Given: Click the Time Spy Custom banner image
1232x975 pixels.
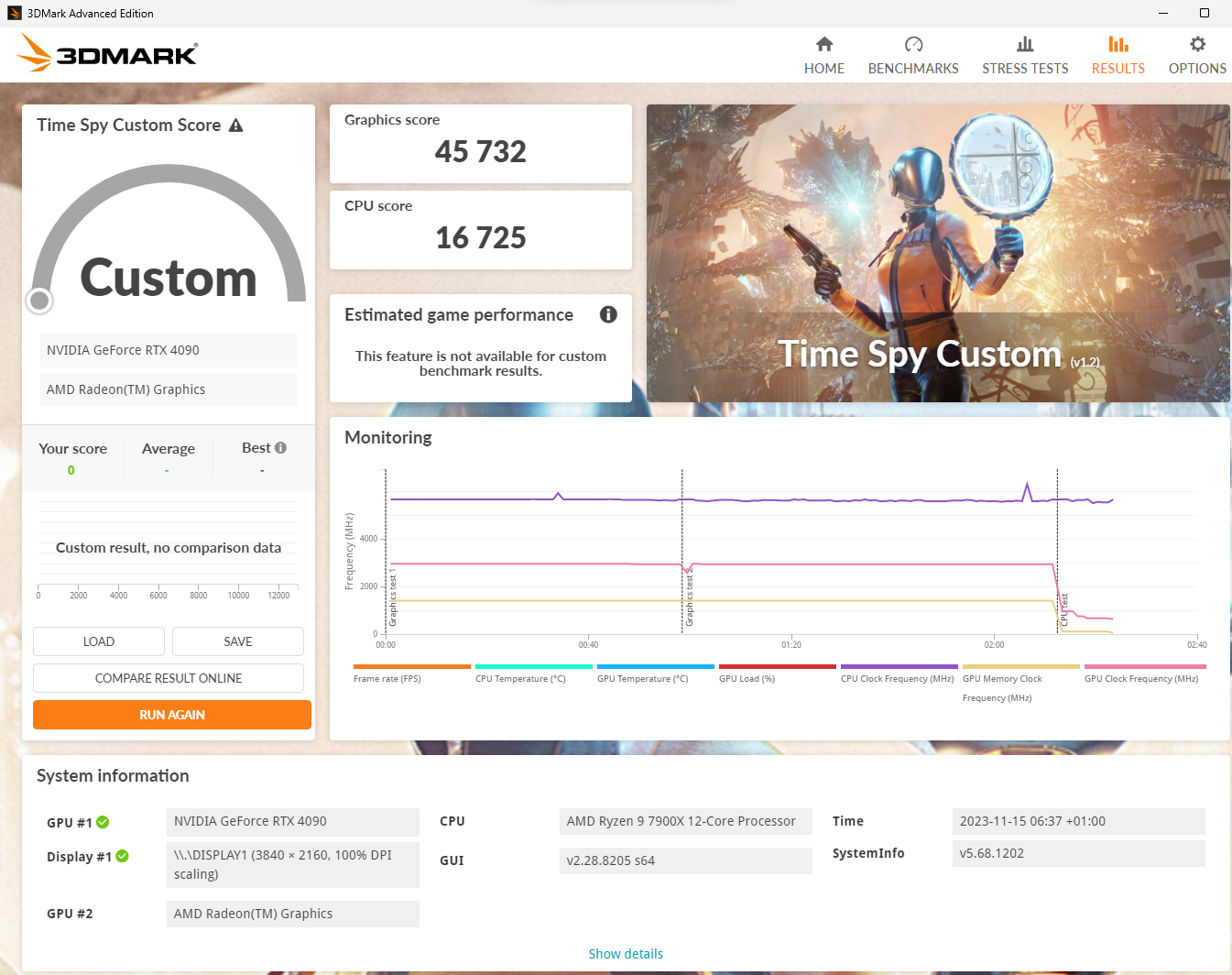Looking at the screenshot, I should coord(938,253).
